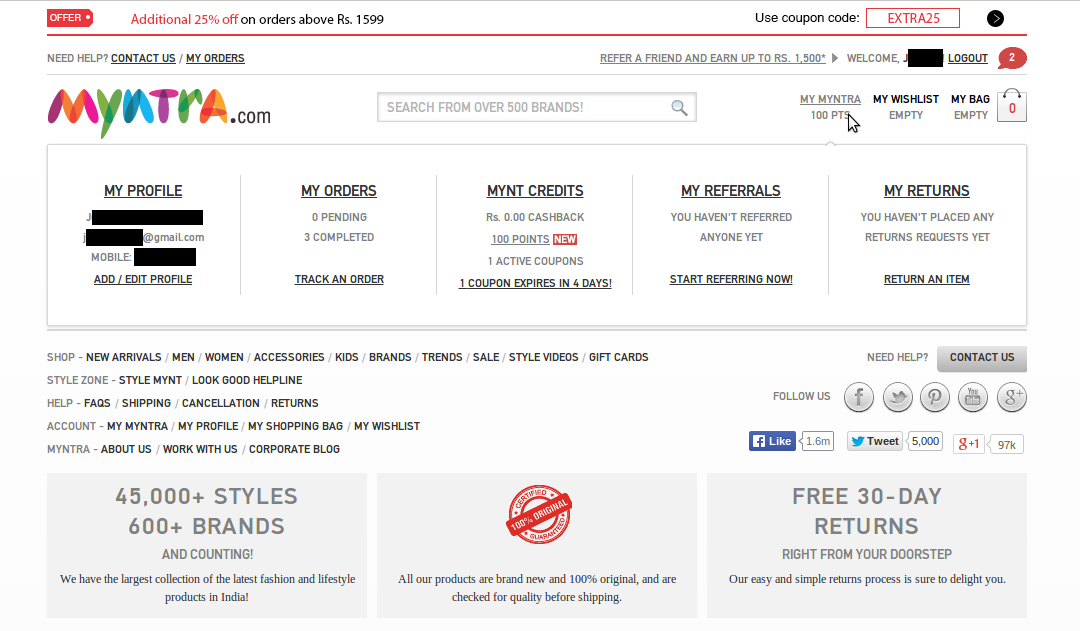The height and width of the screenshot is (631, 1080).
Task: Open the Google Plus follow icon
Action: click(x=1012, y=397)
